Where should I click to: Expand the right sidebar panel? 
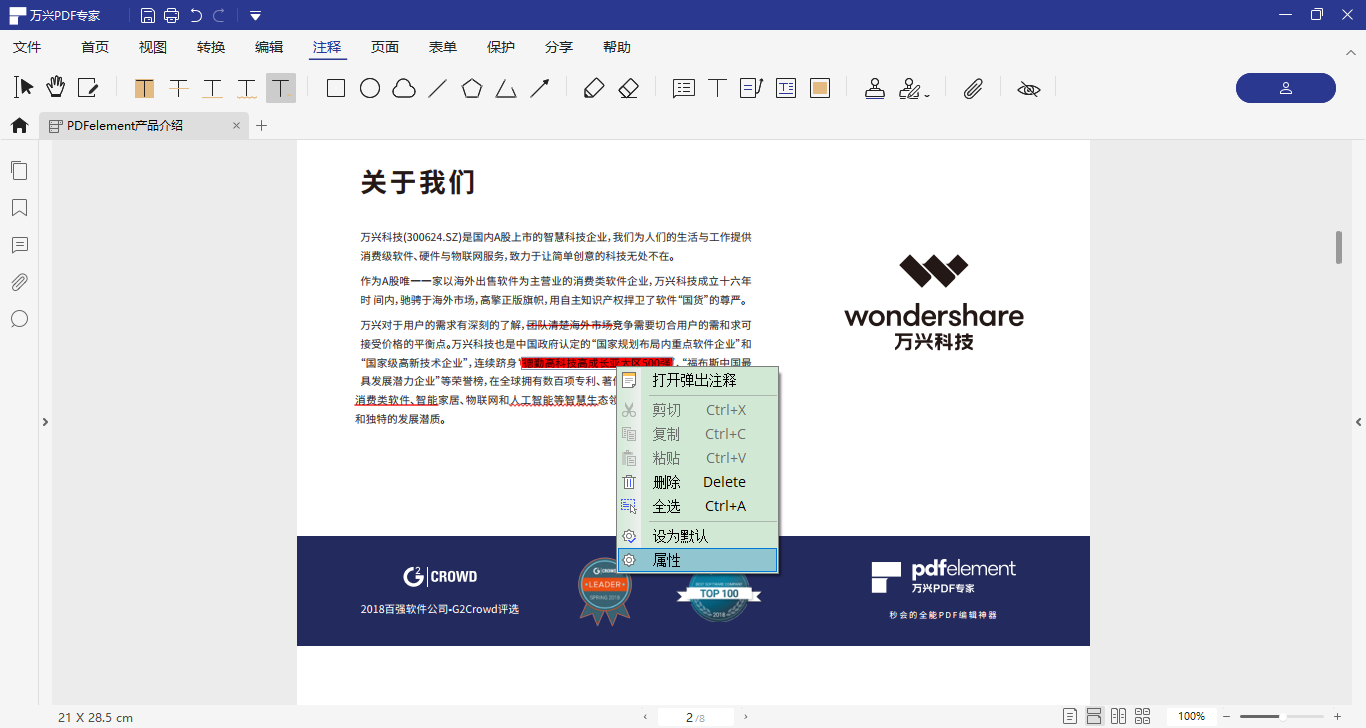click(1359, 422)
